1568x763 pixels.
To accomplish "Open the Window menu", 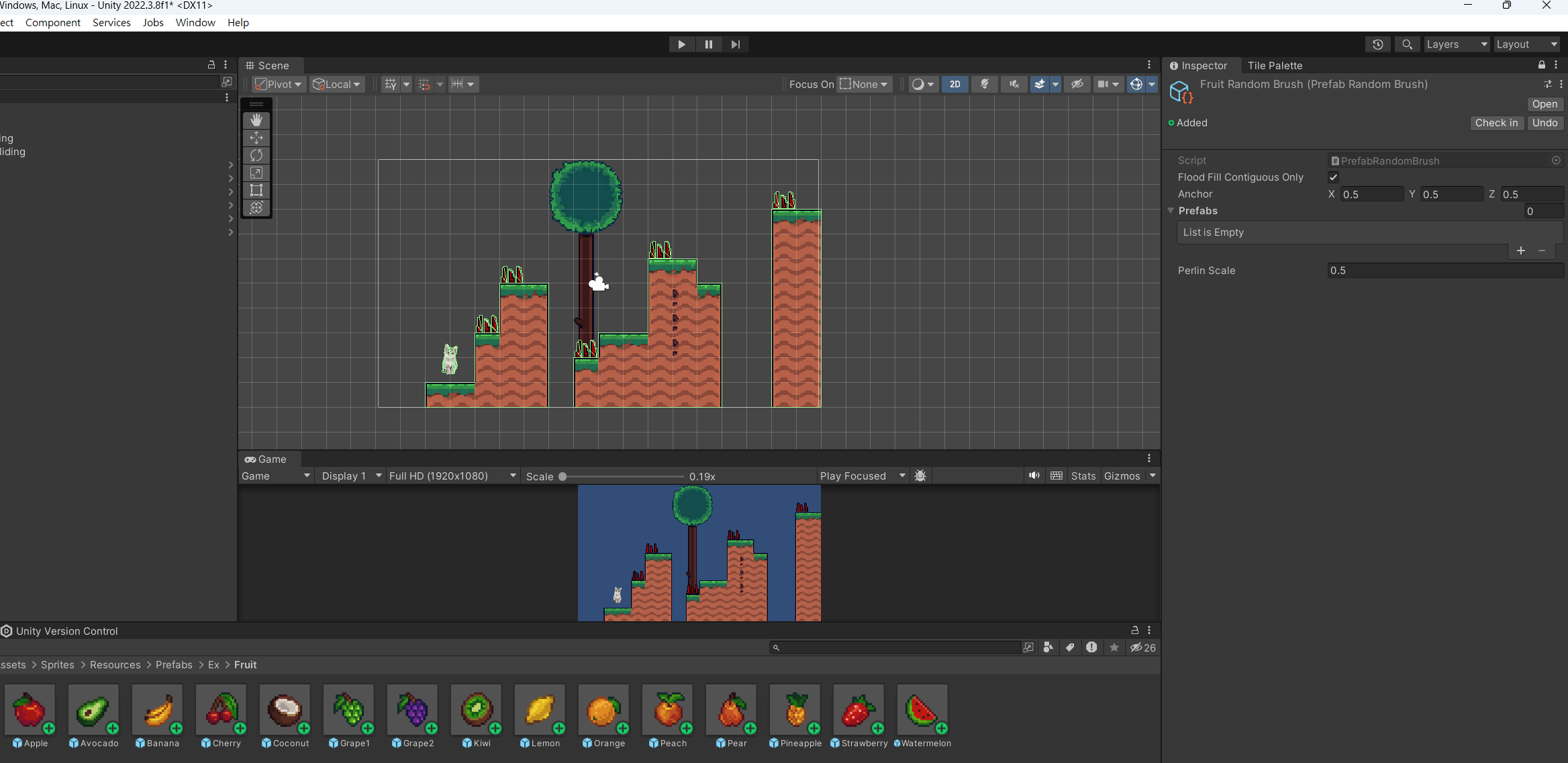I will [195, 22].
